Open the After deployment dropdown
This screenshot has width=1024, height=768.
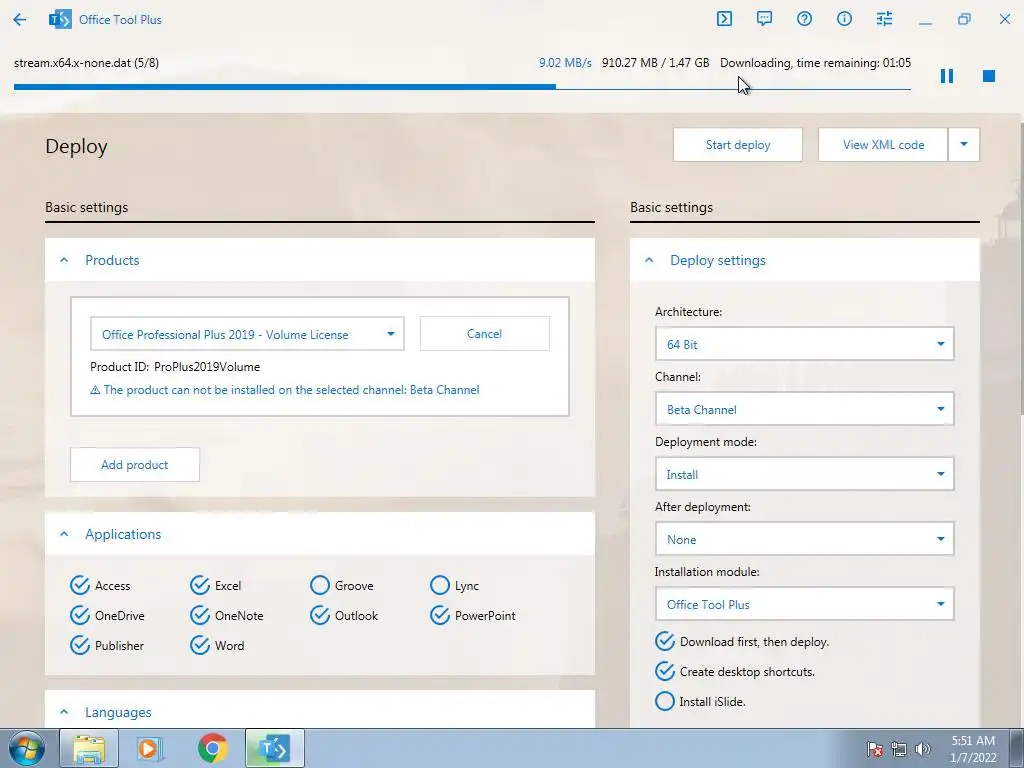(x=805, y=539)
